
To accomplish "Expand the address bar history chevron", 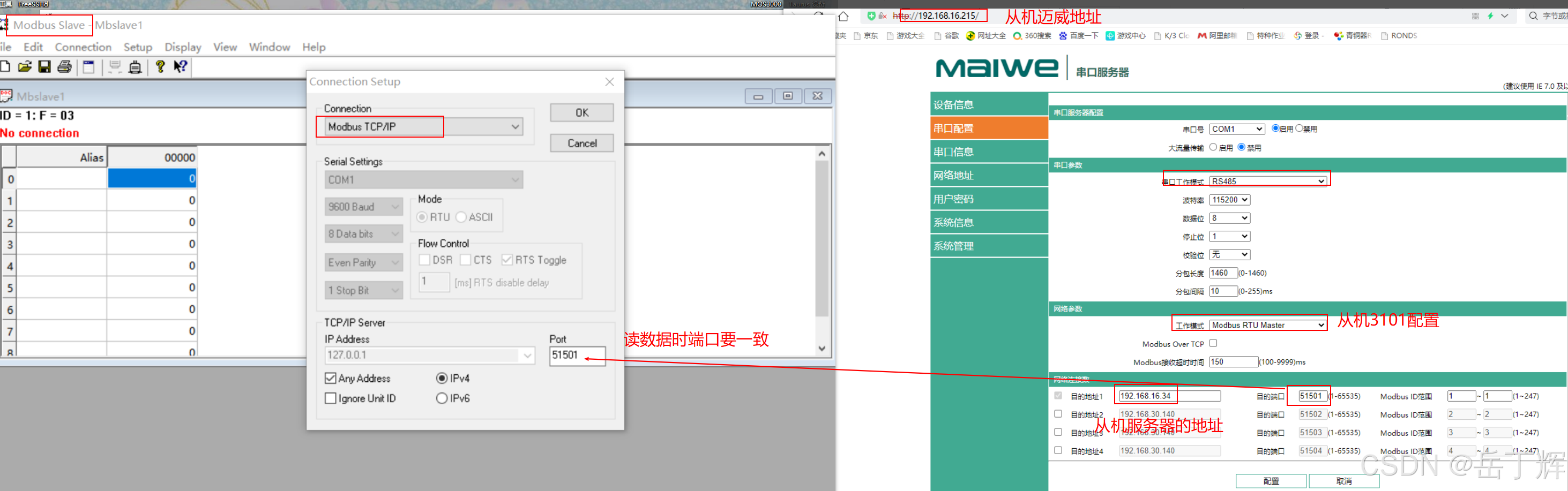I will point(1505,16).
